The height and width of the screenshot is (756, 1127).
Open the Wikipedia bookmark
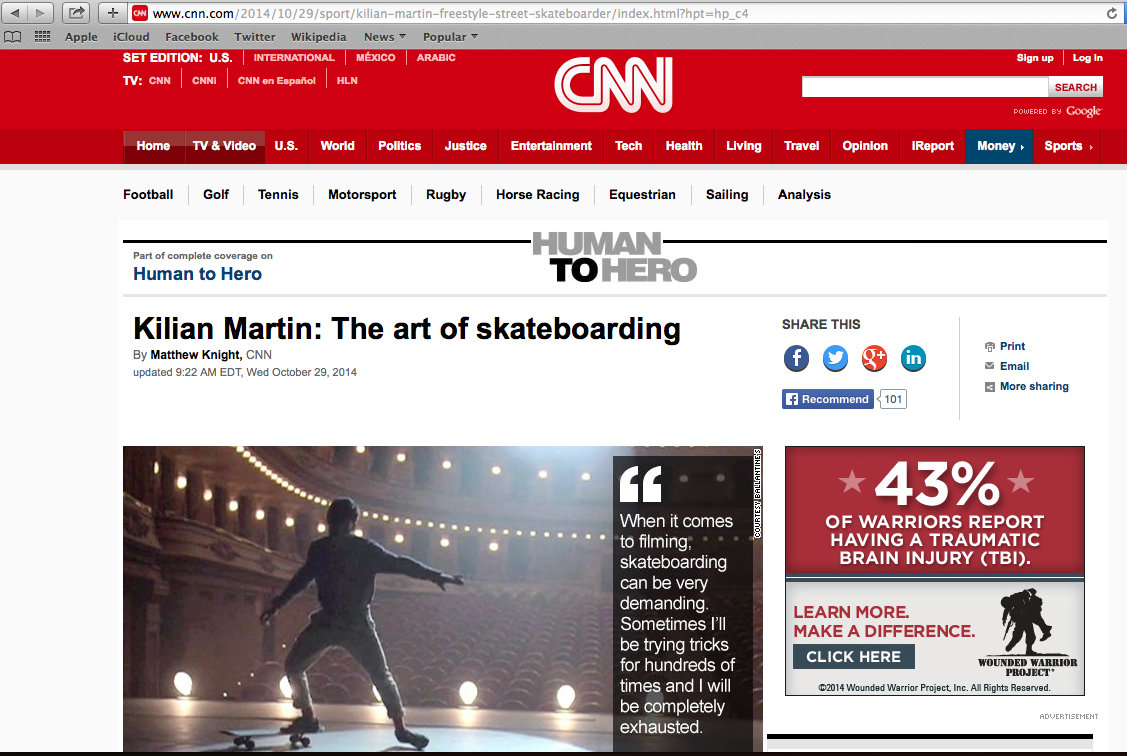click(x=318, y=37)
